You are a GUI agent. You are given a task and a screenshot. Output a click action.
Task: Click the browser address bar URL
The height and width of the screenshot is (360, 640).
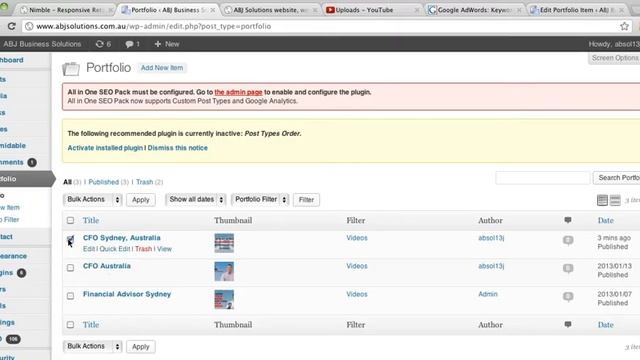pos(153,27)
